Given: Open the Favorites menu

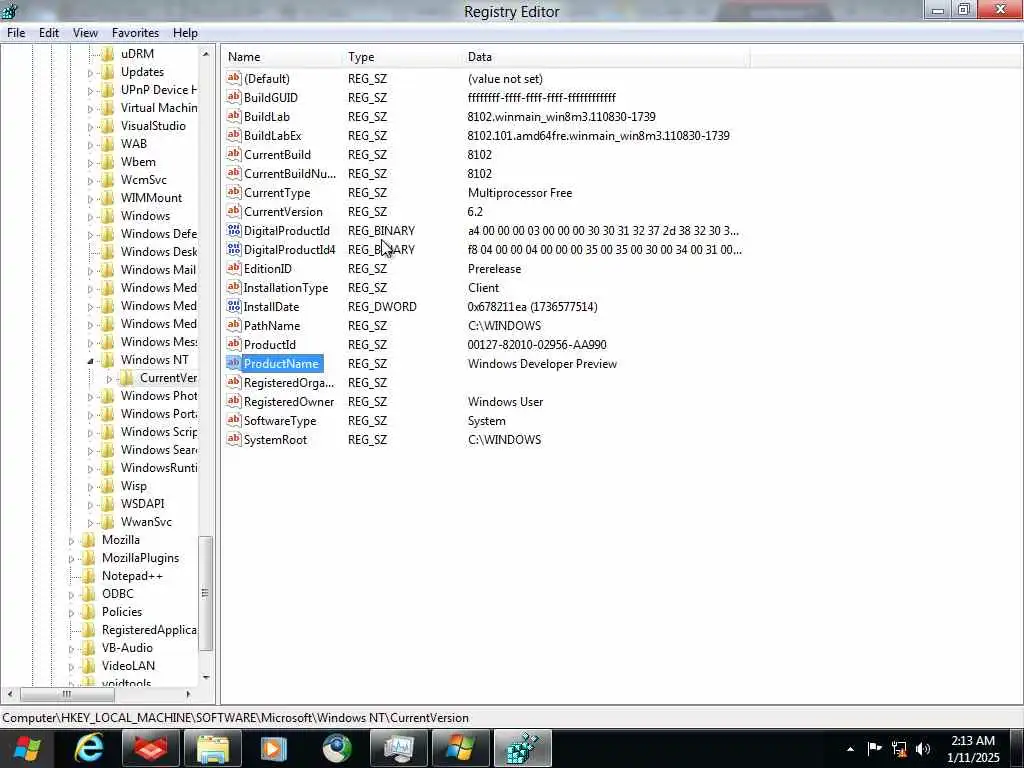Looking at the screenshot, I should [x=135, y=33].
